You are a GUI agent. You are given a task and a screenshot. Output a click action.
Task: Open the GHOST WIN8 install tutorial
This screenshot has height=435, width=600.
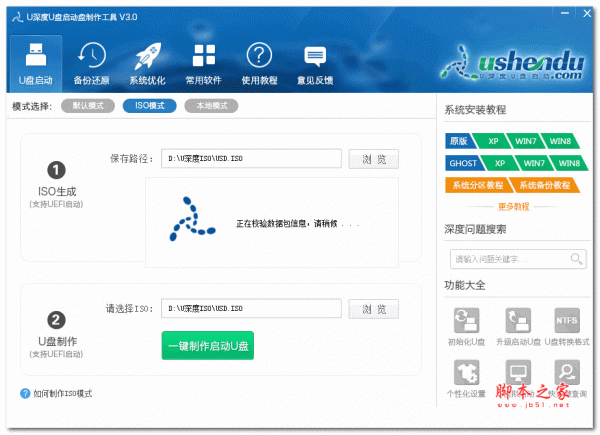coord(569,163)
